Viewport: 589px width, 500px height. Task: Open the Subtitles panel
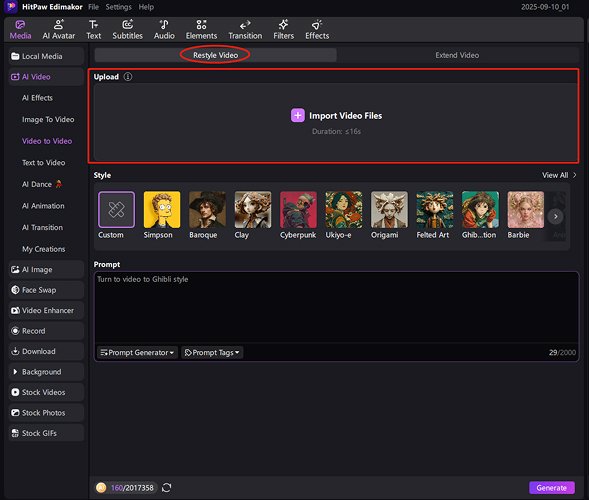click(127, 30)
